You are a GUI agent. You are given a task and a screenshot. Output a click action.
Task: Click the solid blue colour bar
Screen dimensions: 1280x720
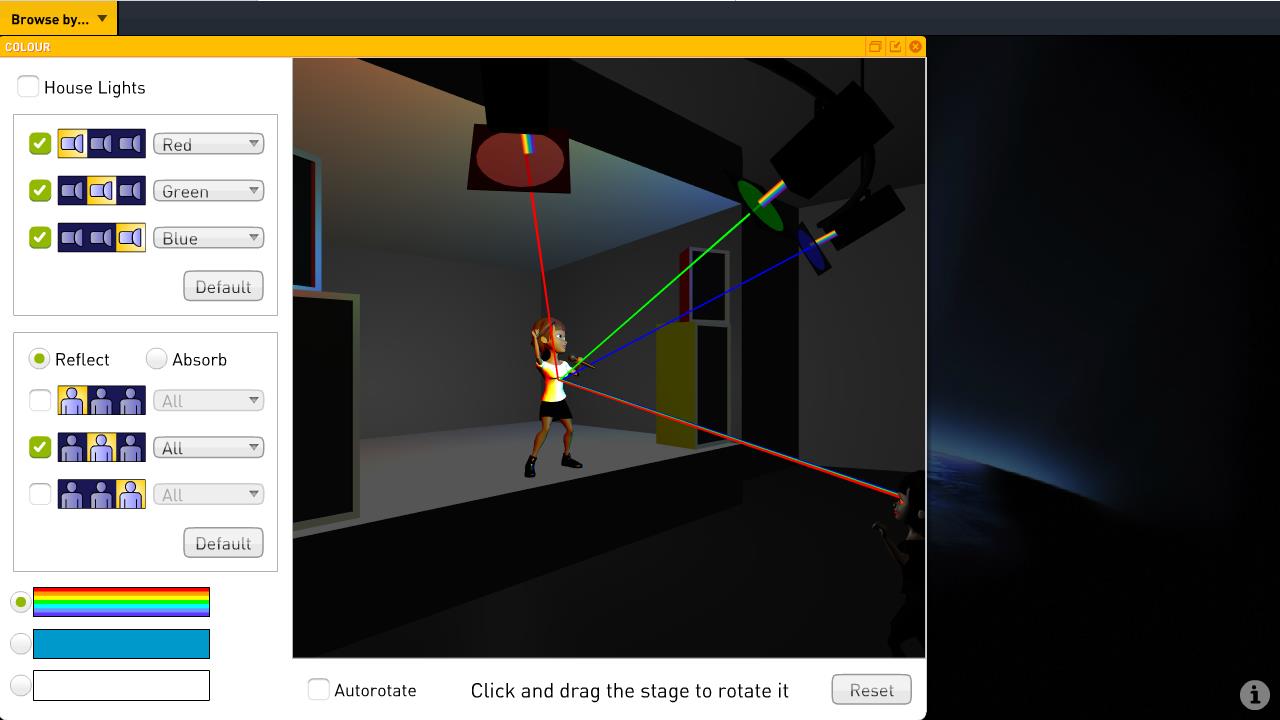click(121, 644)
